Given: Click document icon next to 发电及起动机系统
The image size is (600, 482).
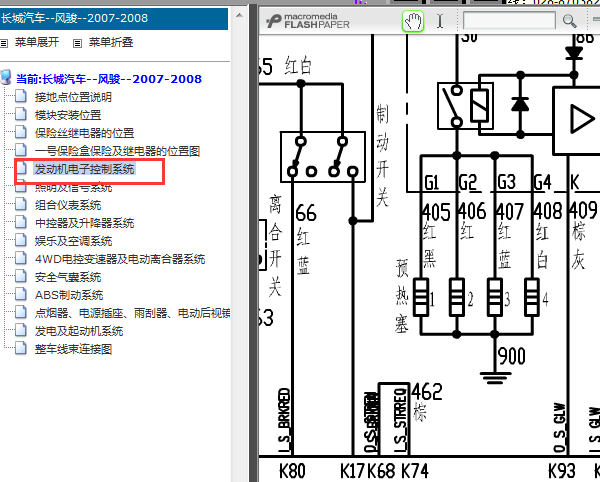Looking at the screenshot, I should click(21, 330).
